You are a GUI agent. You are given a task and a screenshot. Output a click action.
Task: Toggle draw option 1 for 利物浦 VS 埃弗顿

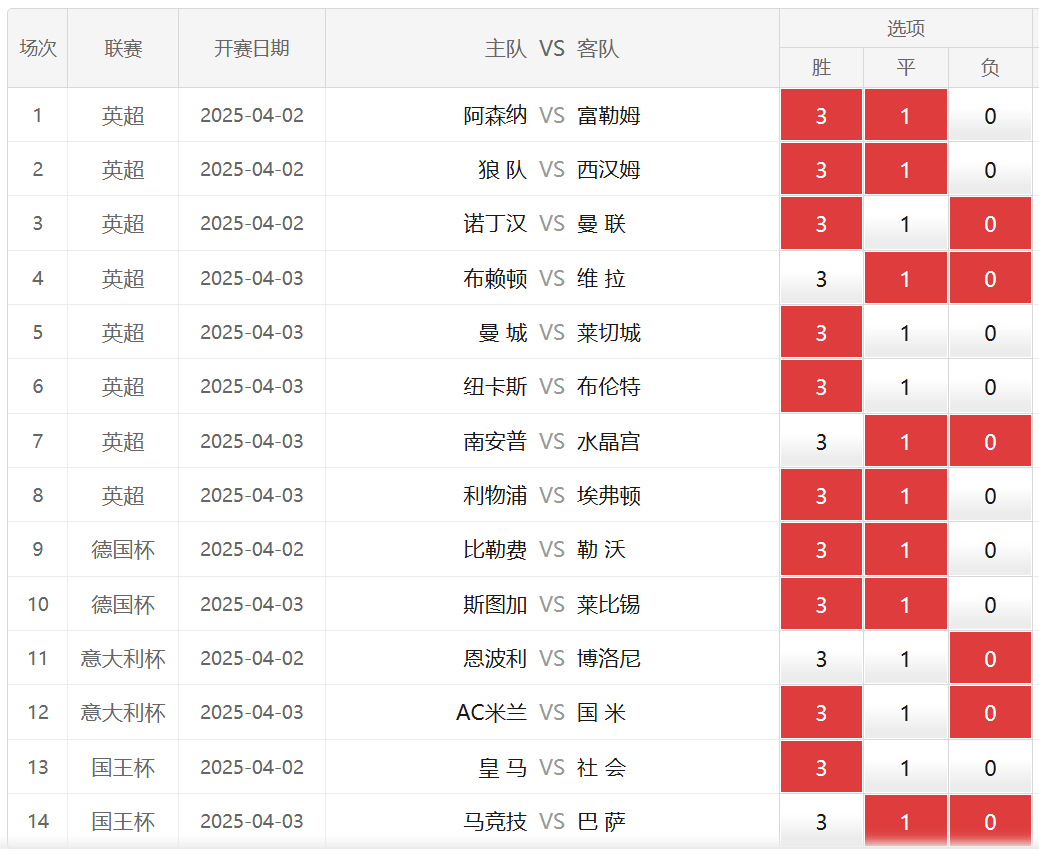coord(905,496)
